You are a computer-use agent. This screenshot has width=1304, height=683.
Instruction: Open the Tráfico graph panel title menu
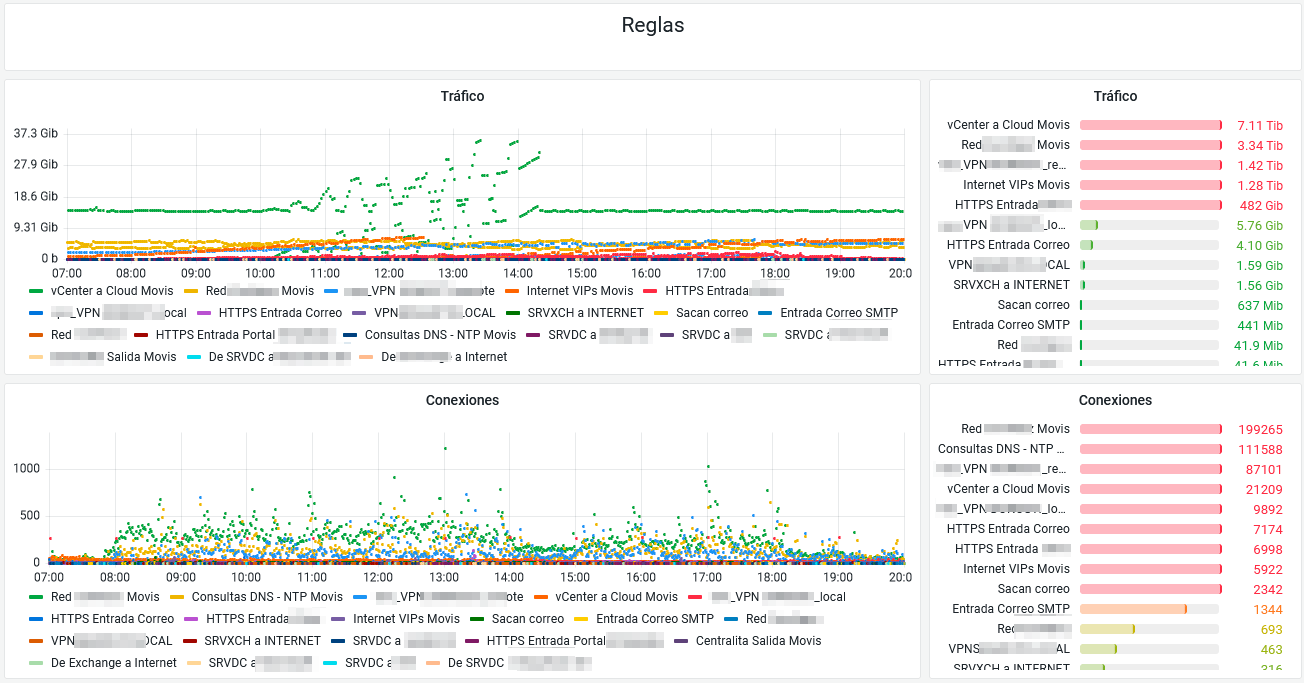(462, 96)
